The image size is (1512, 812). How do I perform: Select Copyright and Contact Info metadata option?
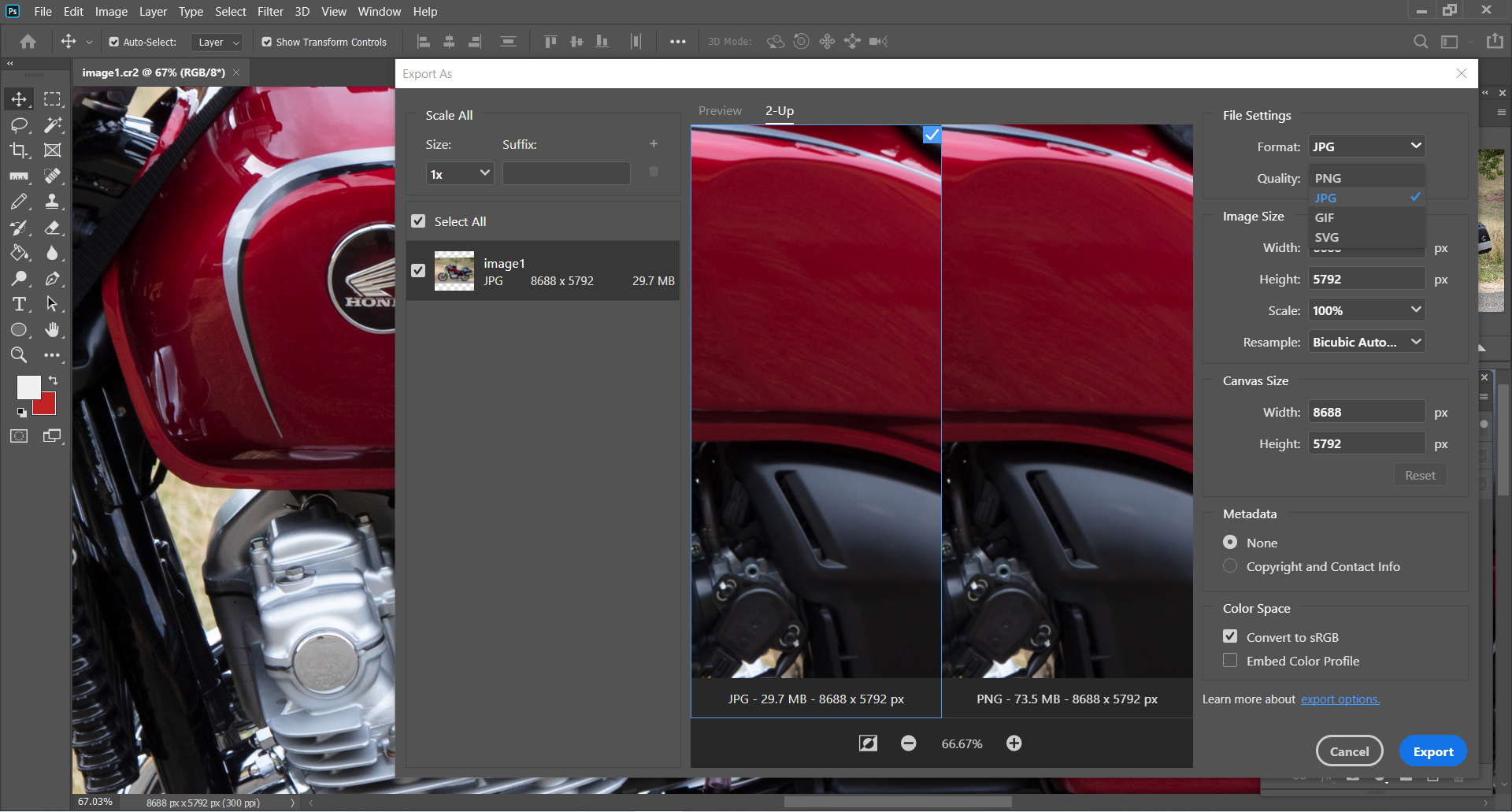tap(1230, 566)
